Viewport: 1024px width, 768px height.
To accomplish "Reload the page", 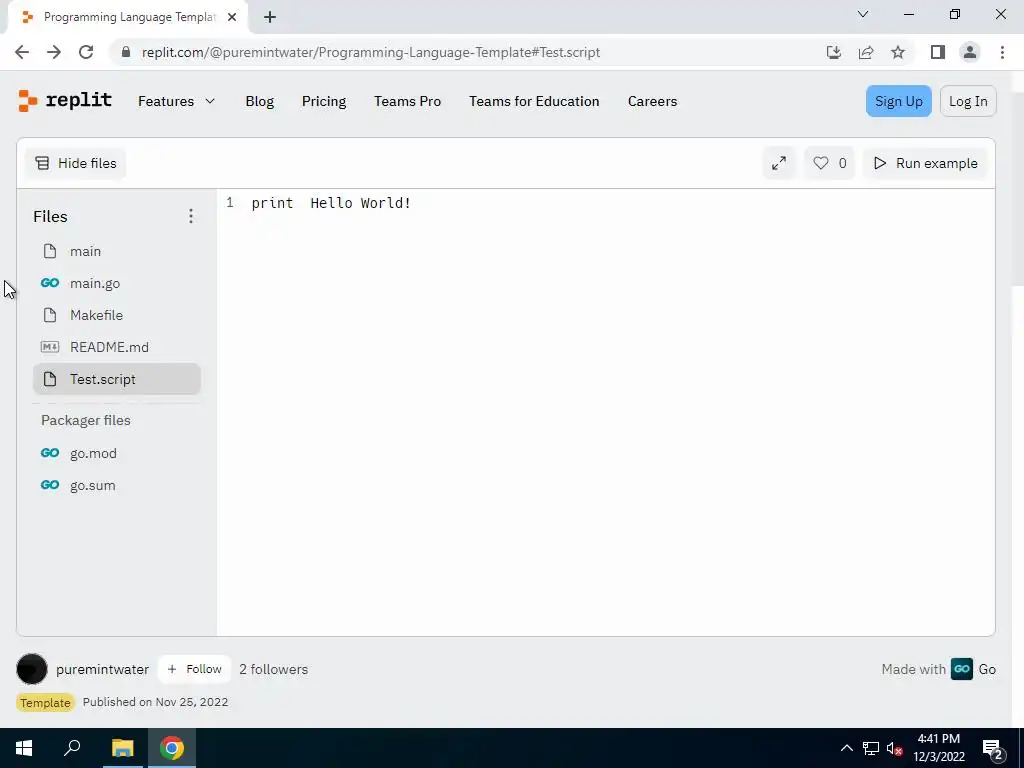I will click(x=86, y=52).
